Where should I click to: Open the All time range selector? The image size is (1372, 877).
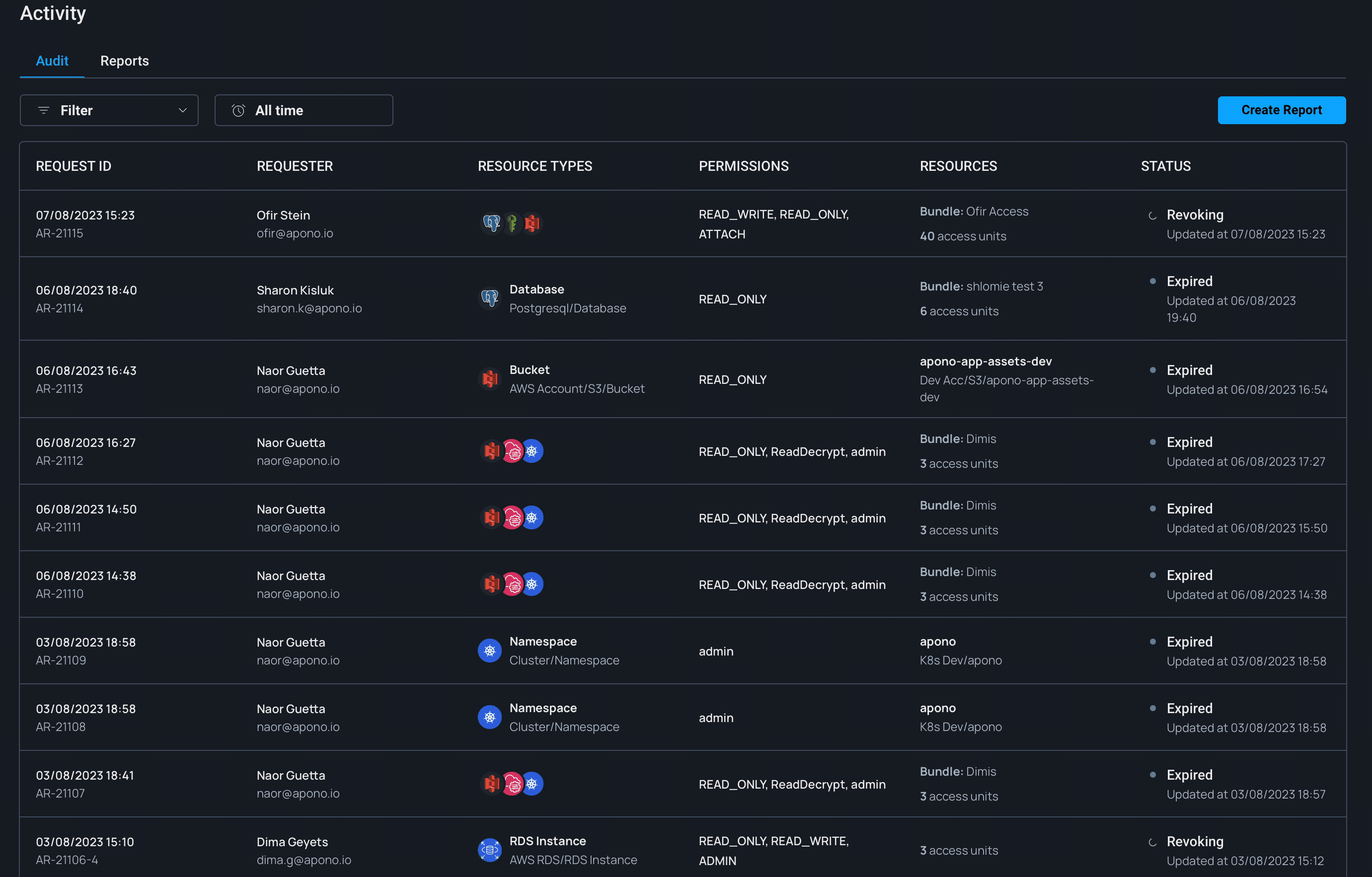pos(303,110)
